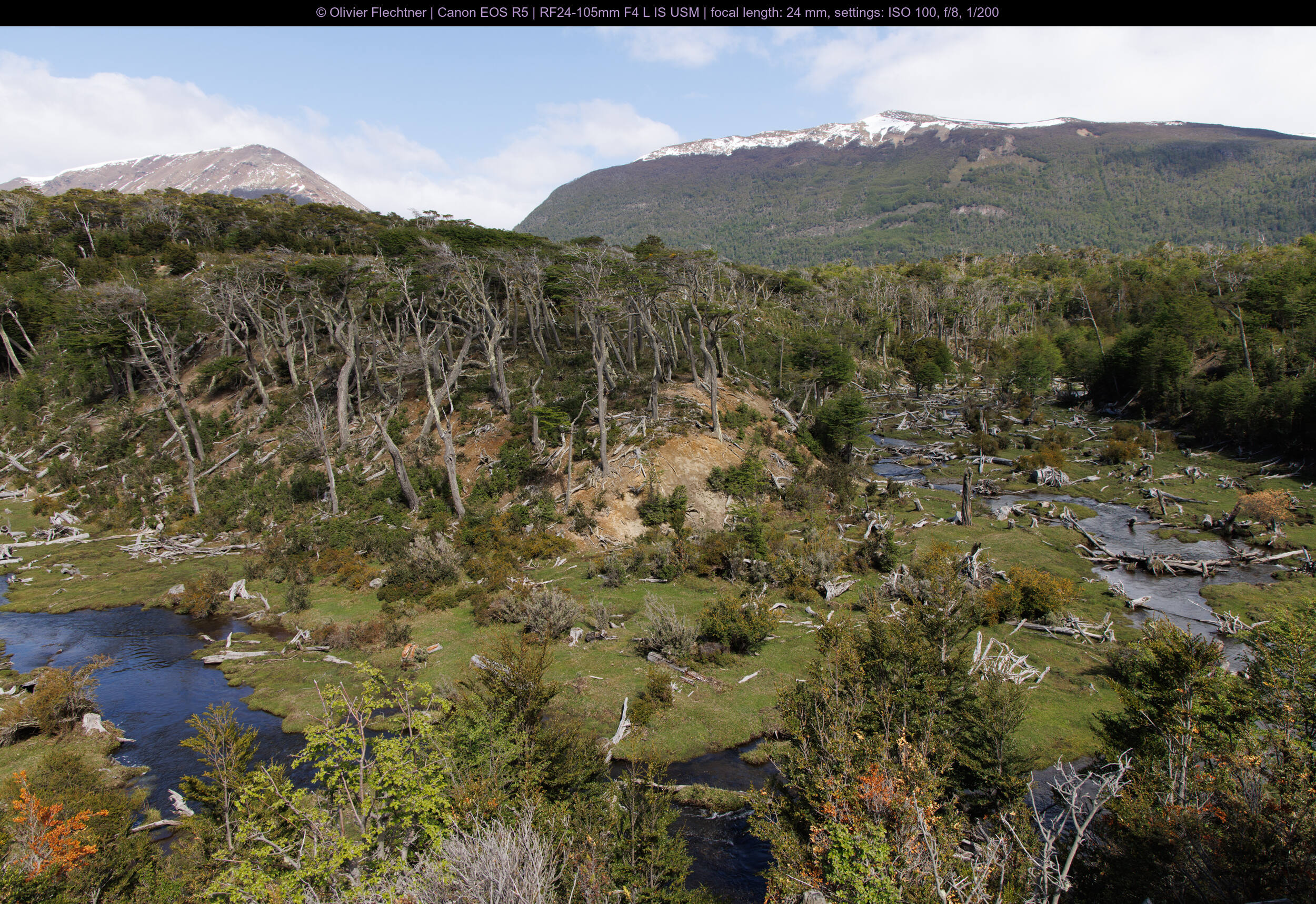Click the photo caption text at top
Viewport: 1316px width, 904px height.
[x=657, y=13]
